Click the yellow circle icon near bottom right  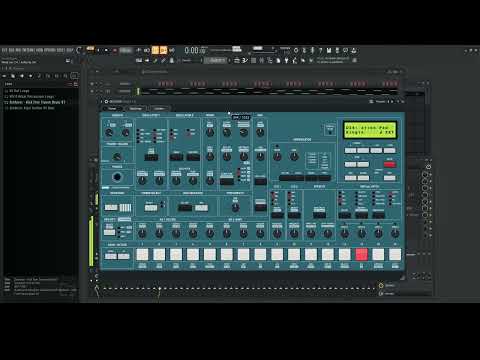[x=381, y=286]
